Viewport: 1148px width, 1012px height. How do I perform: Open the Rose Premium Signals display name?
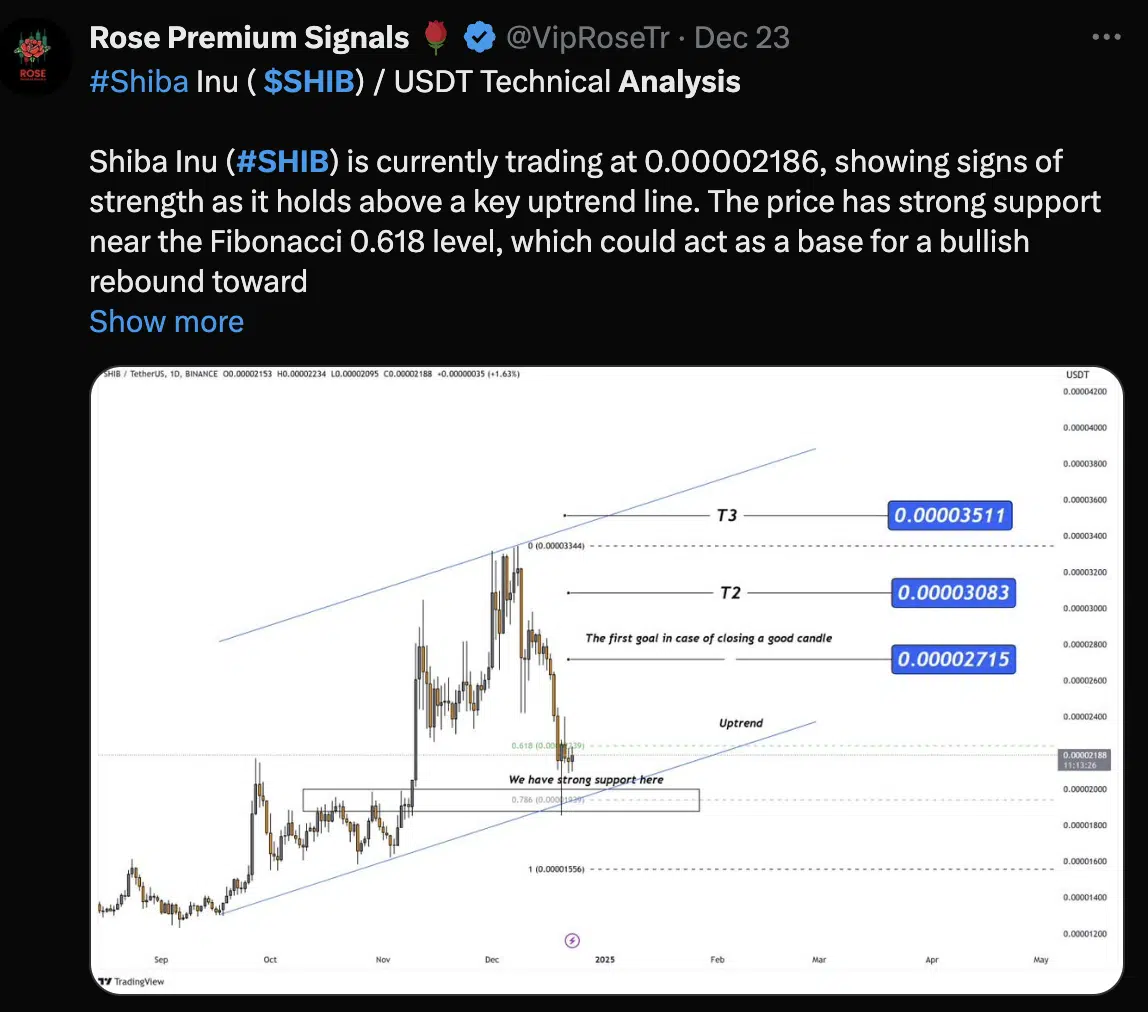(x=249, y=38)
